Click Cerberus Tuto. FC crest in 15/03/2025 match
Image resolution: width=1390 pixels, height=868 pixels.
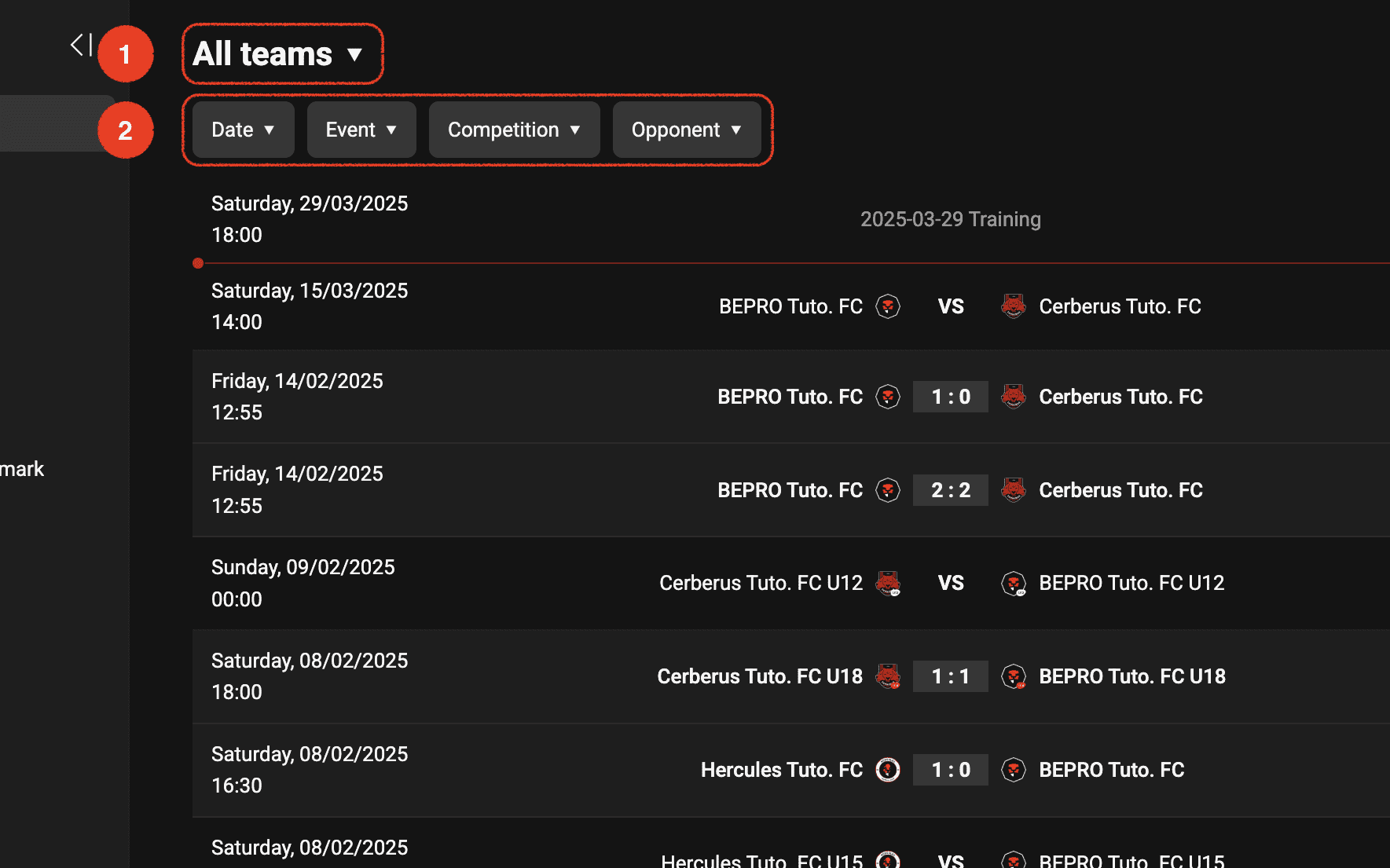point(1014,306)
